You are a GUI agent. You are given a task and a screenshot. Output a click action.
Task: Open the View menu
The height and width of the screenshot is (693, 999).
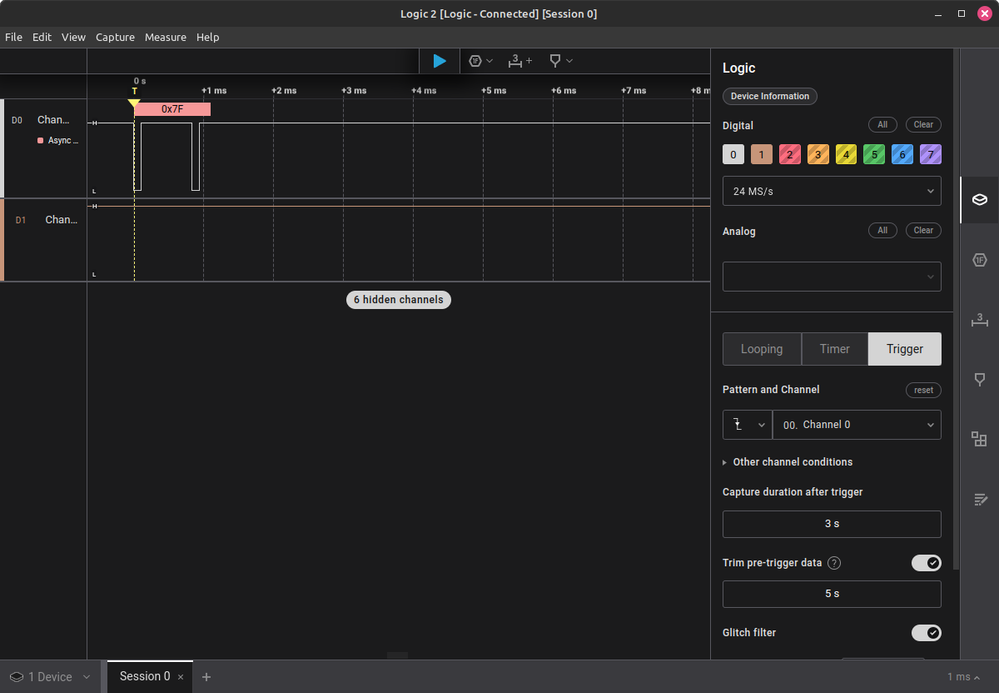coord(73,37)
